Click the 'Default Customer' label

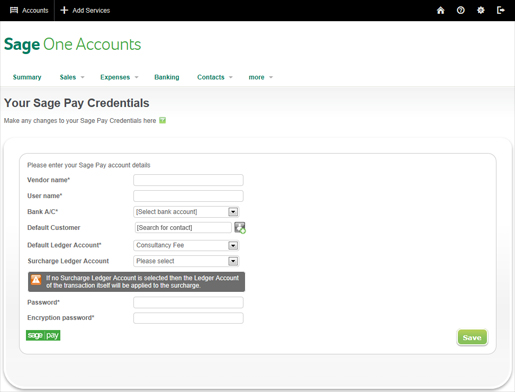54,228
